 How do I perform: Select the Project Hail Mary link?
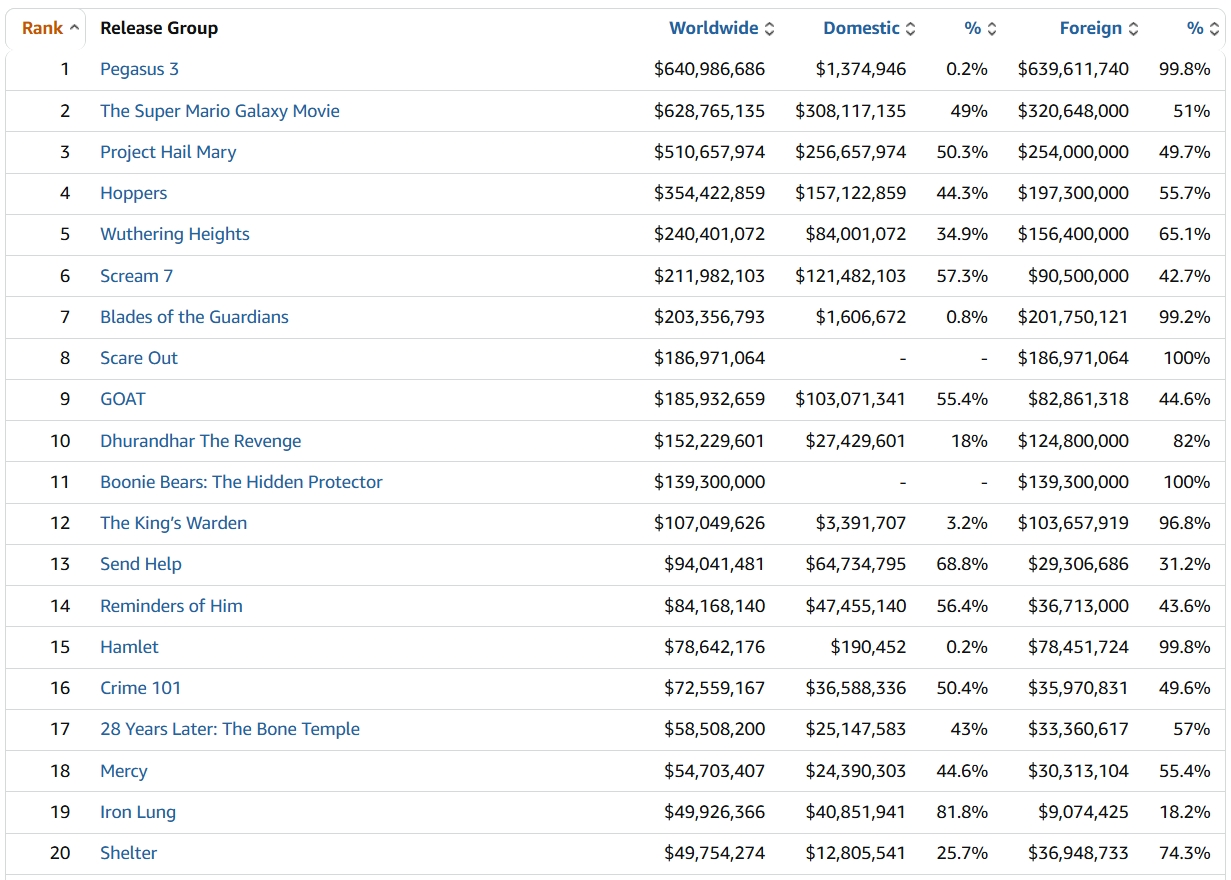[x=168, y=152]
